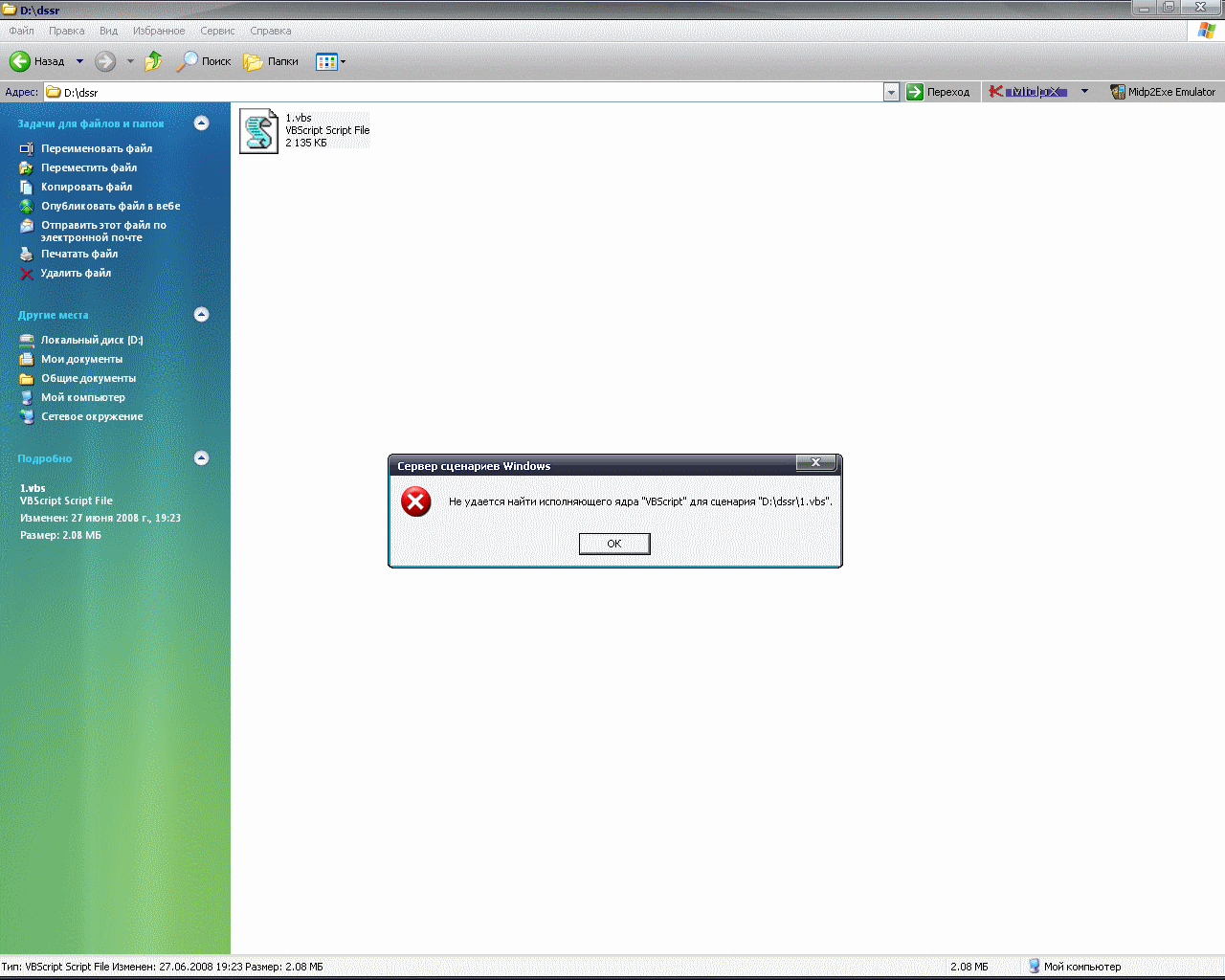This screenshot has width=1225, height=980.
Task: Click the Back (Назад) arrow icon
Action: 20,61
